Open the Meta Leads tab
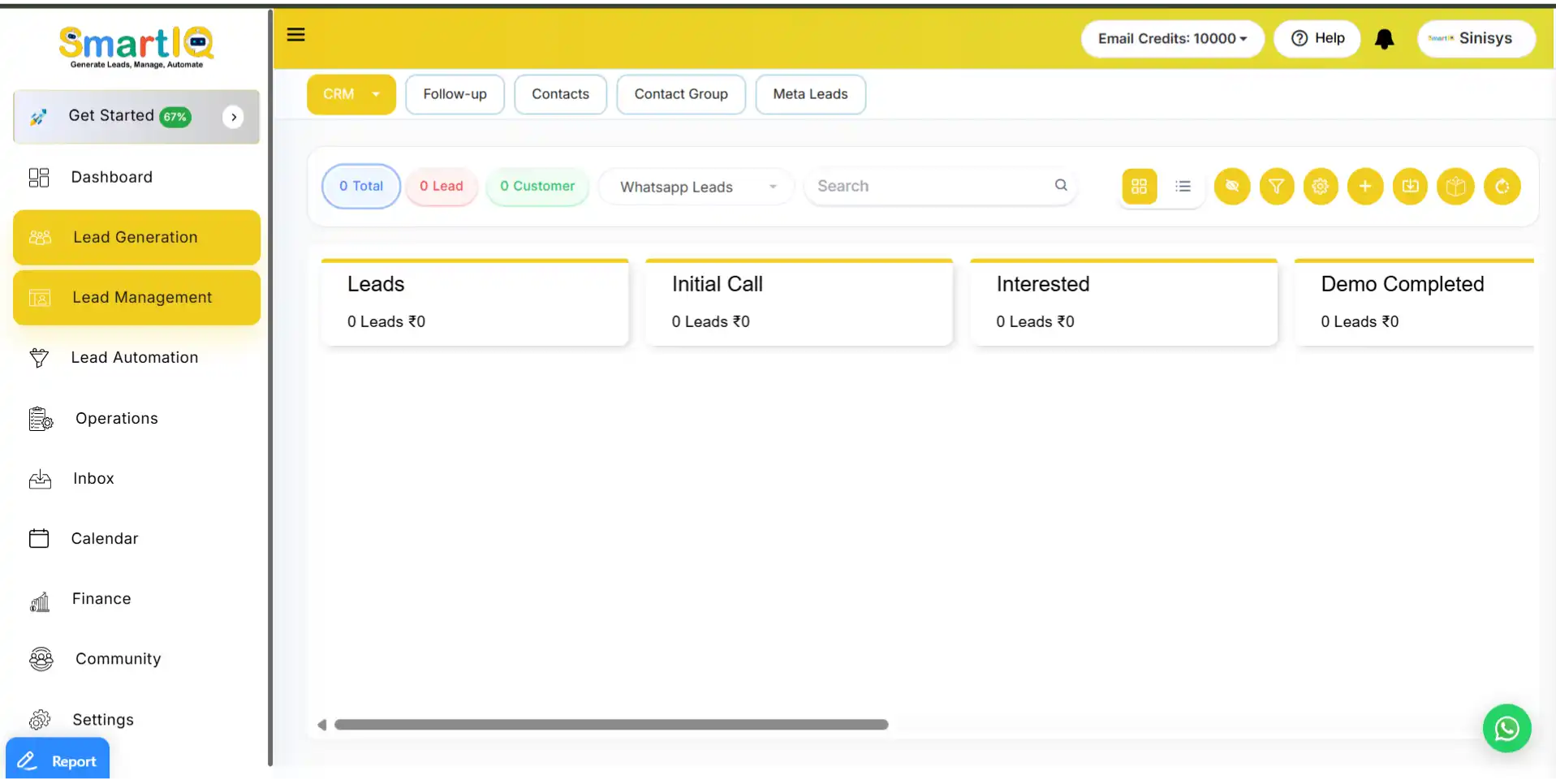The width and height of the screenshot is (1556, 784). coord(809,94)
